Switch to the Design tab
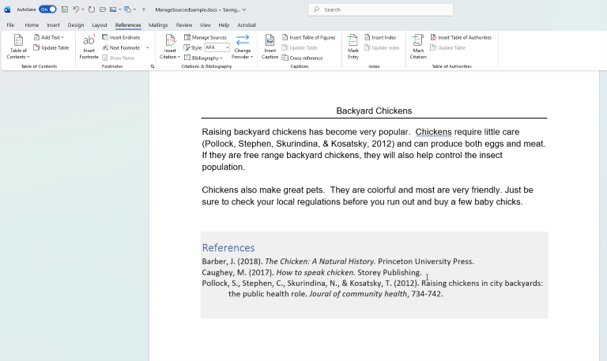 pyautogui.click(x=75, y=25)
